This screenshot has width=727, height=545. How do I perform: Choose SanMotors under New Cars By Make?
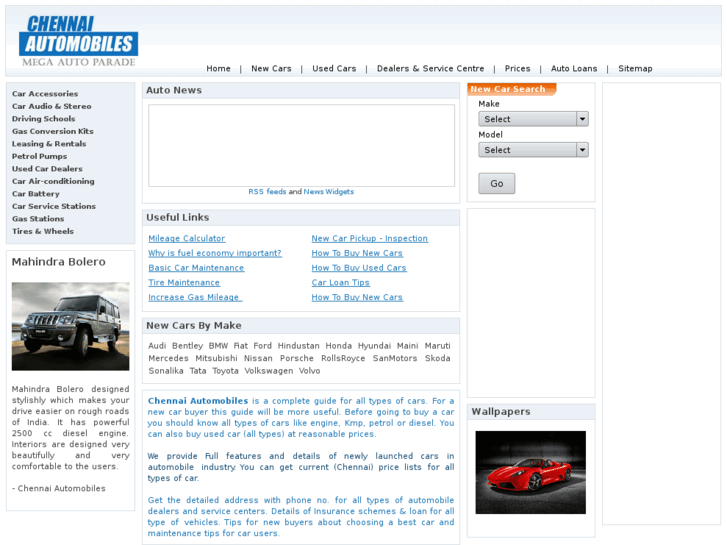coord(395,359)
